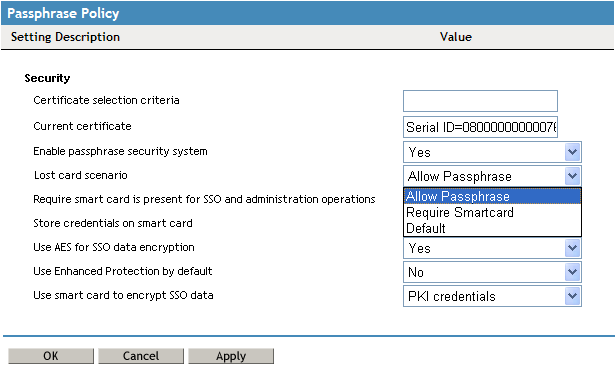Click the Certificate selection criteria label
Screen dimensions: 615x375
tap(106, 100)
